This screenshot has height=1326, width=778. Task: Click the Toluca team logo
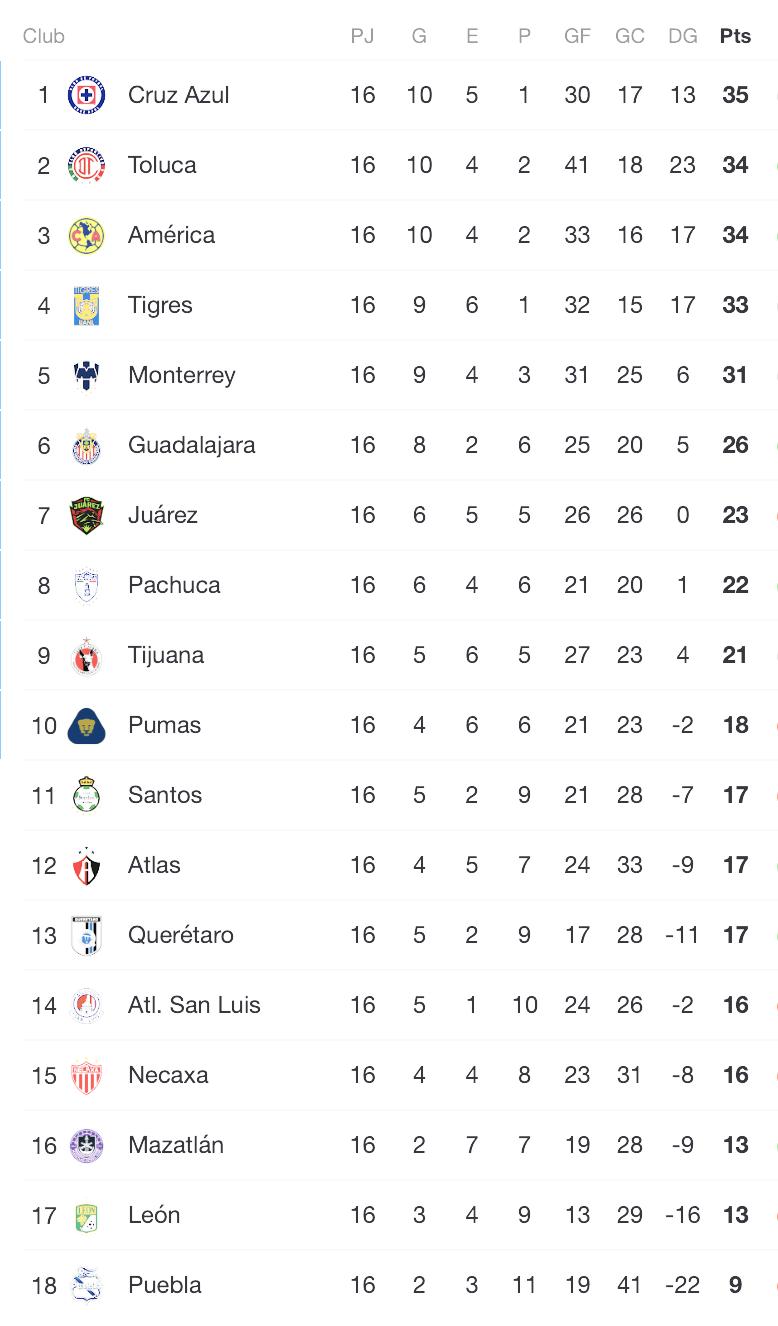click(87, 165)
